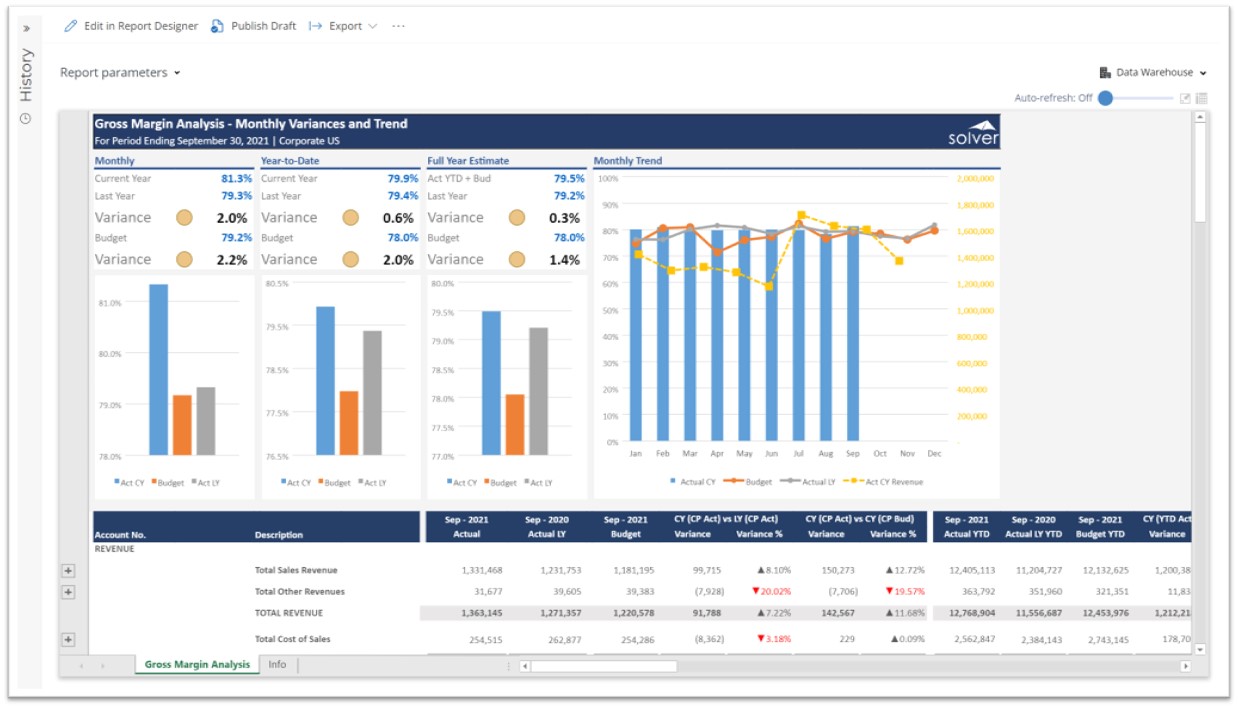Click the Publish Draft button label
Image resolution: width=1238 pixels, height=708 pixels.
[x=263, y=26]
